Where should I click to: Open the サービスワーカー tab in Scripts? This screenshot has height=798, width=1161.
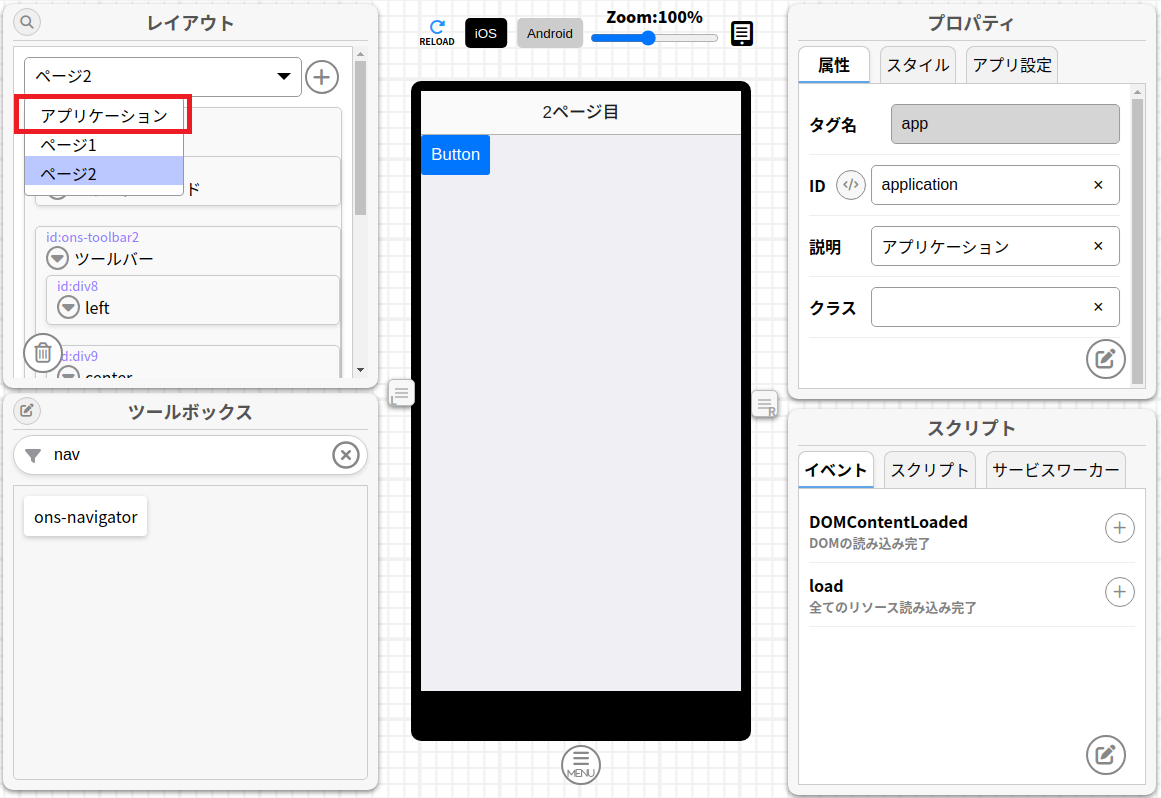(1055, 469)
